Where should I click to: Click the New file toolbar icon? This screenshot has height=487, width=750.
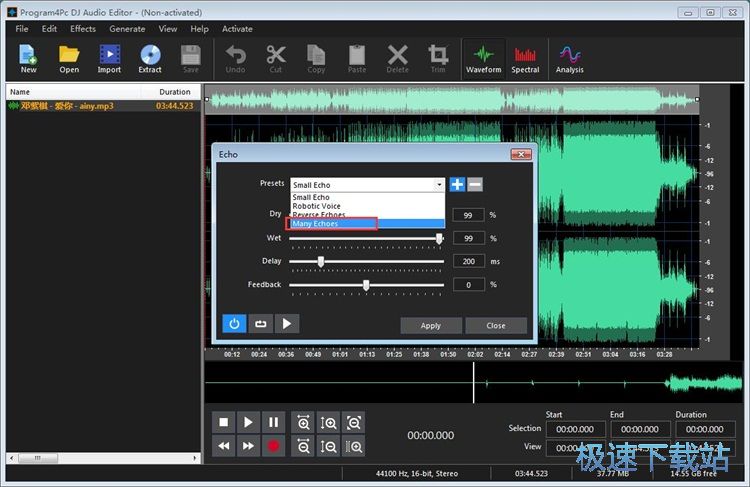coord(28,59)
